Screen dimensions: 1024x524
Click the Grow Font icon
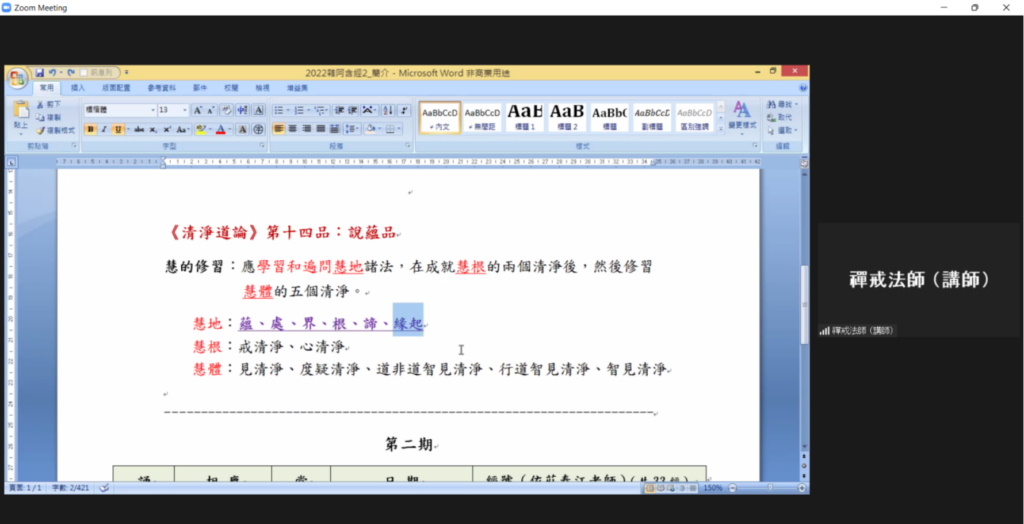click(x=197, y=110)
